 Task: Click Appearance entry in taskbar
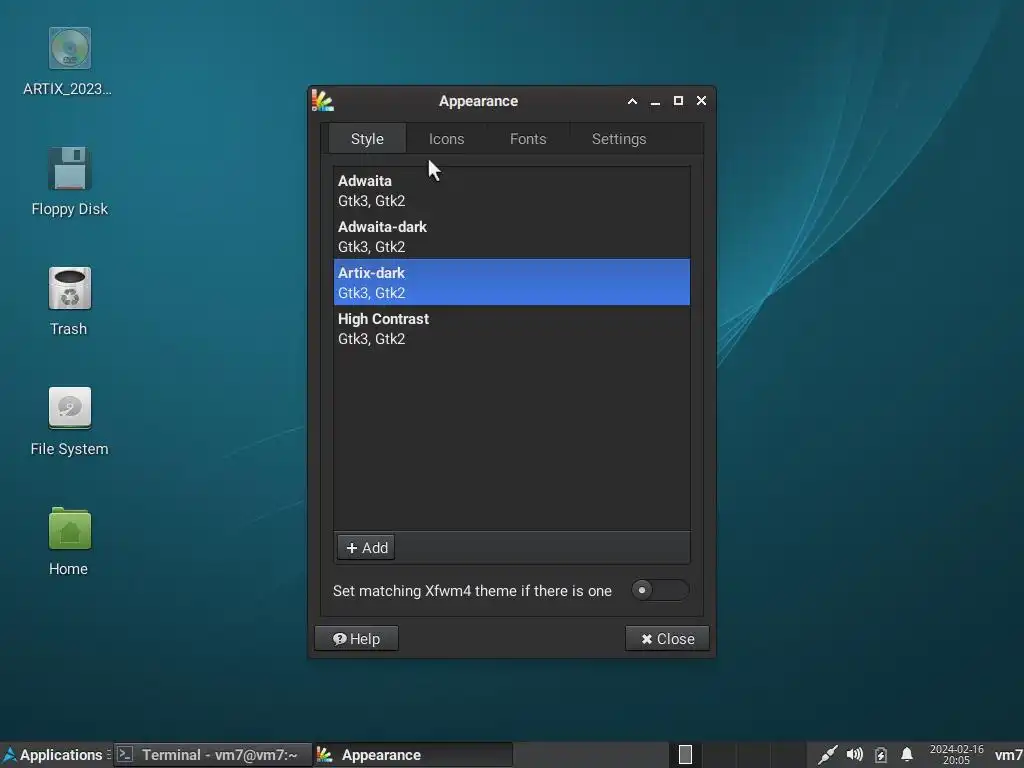(413, 755)
